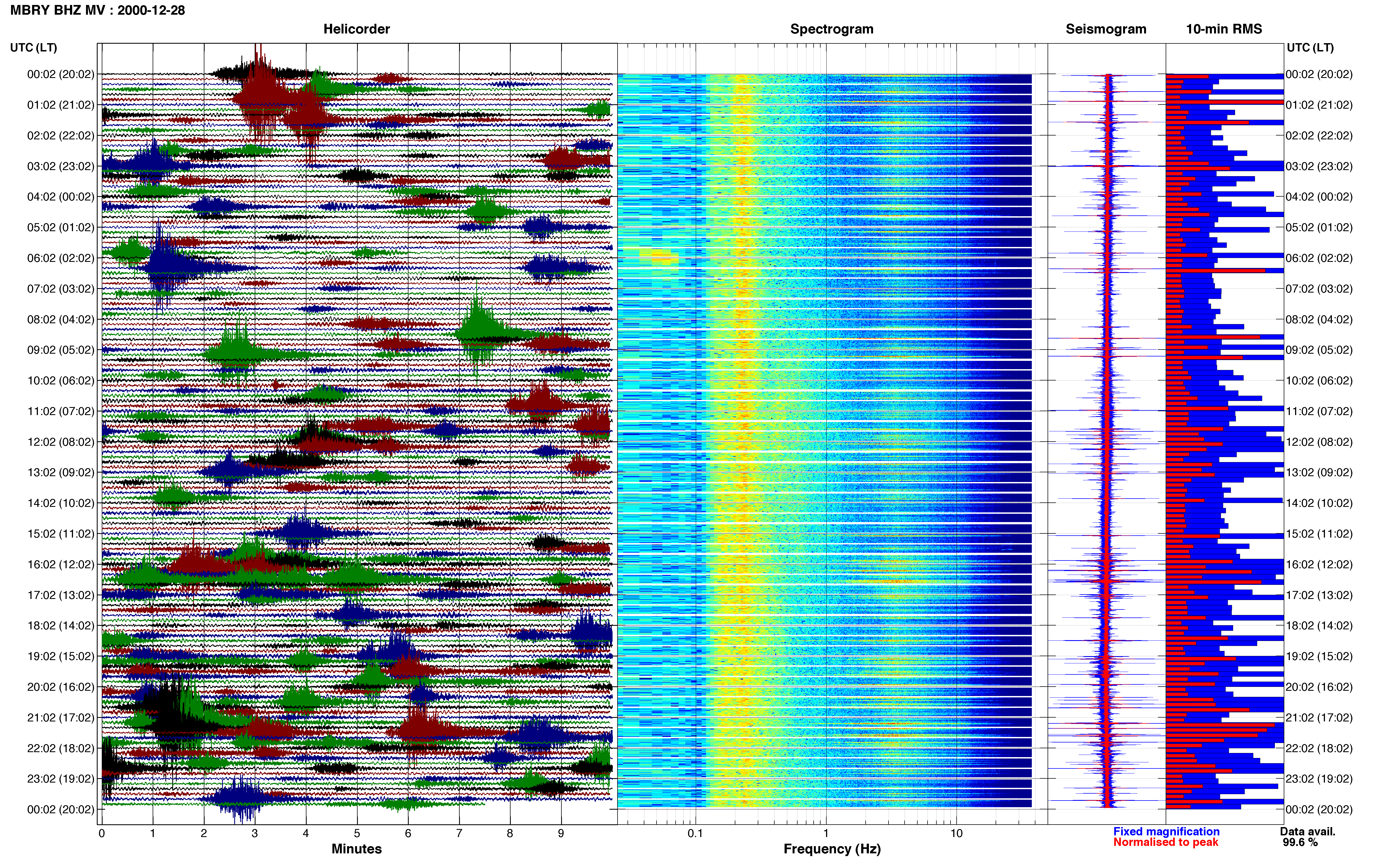Click Helicorder time label '07:02 (03:02)'

[61, 289]
